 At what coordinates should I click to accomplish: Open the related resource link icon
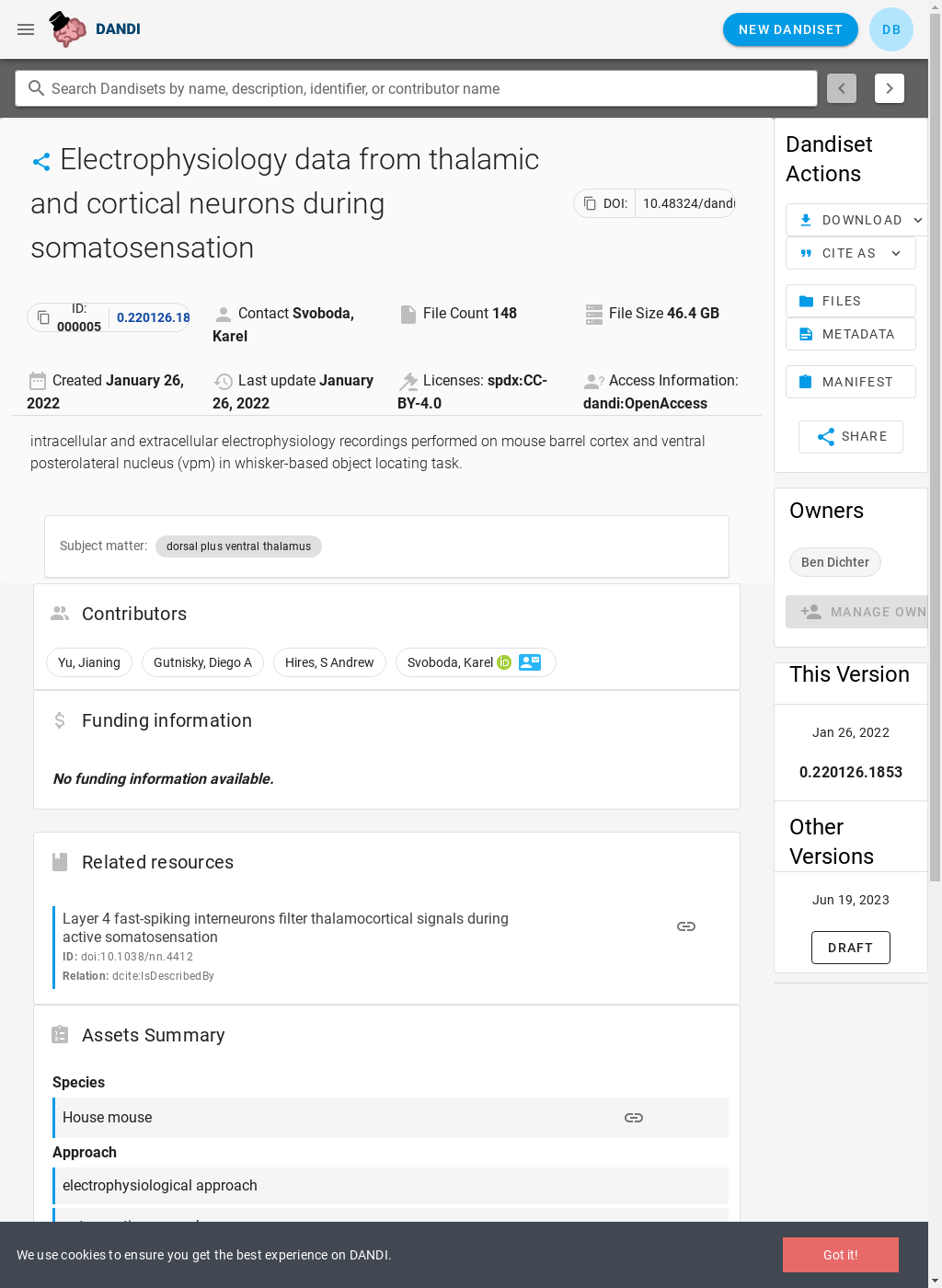pyautogui.click(x=686, y=926)
